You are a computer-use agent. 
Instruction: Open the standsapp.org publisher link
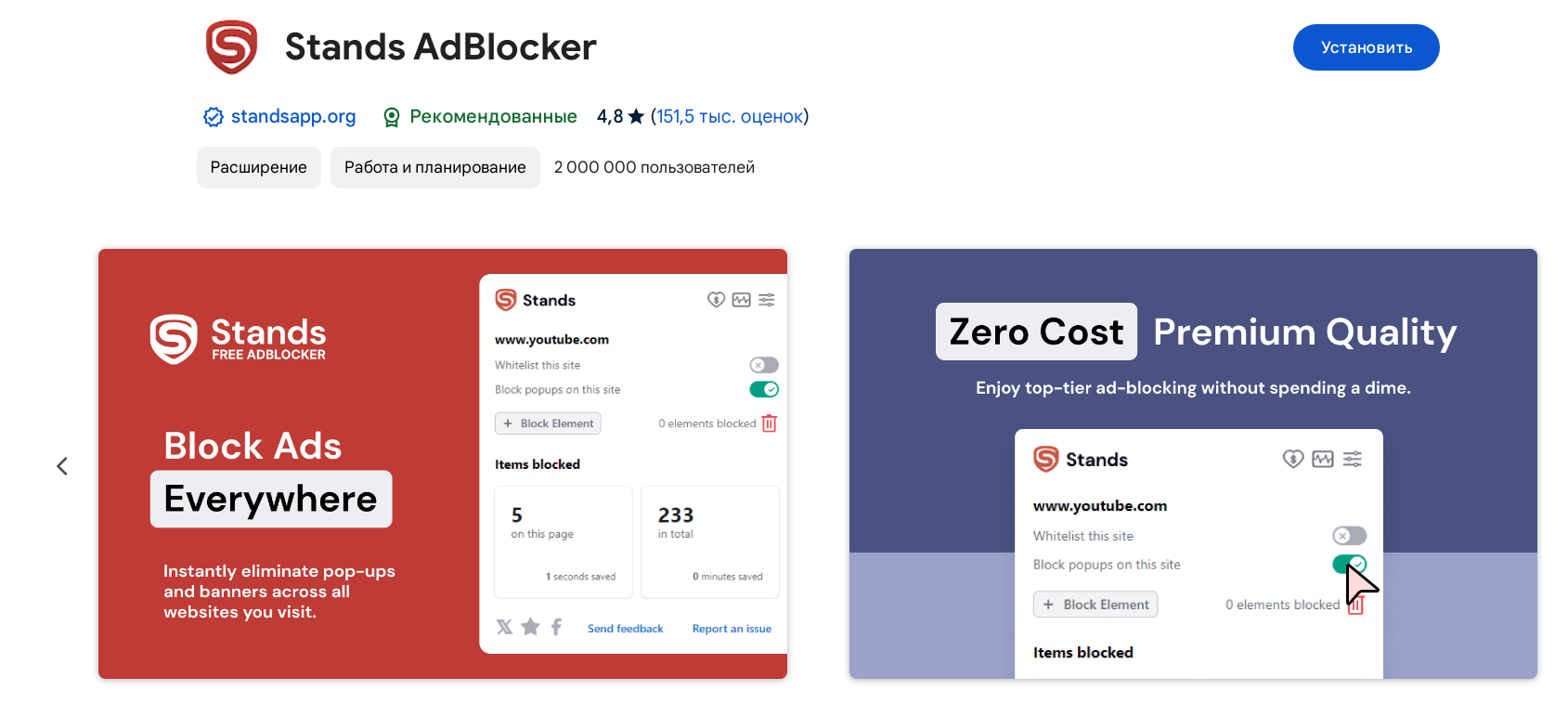coord(292,117)
